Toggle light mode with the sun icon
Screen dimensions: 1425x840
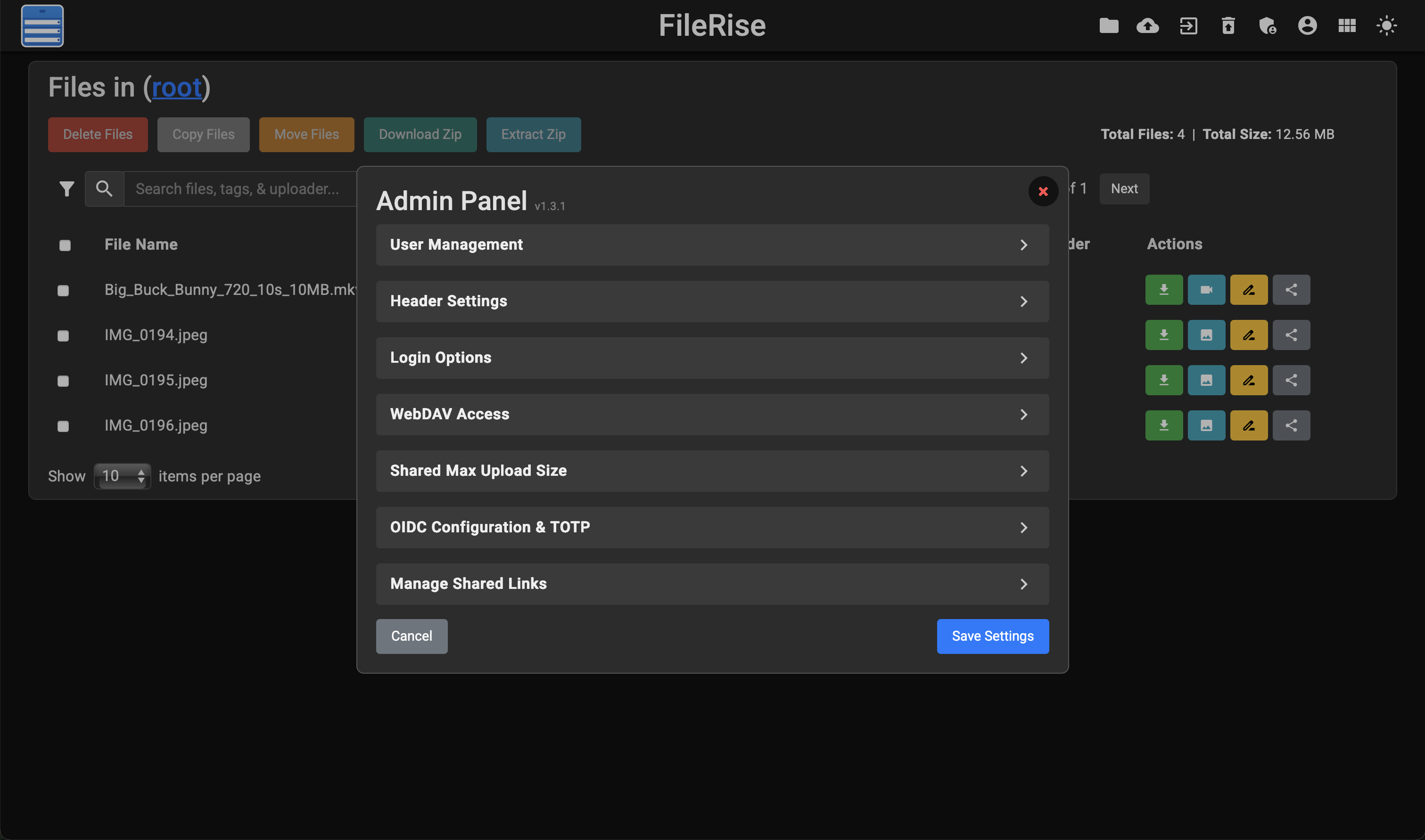click(1386, 26)
